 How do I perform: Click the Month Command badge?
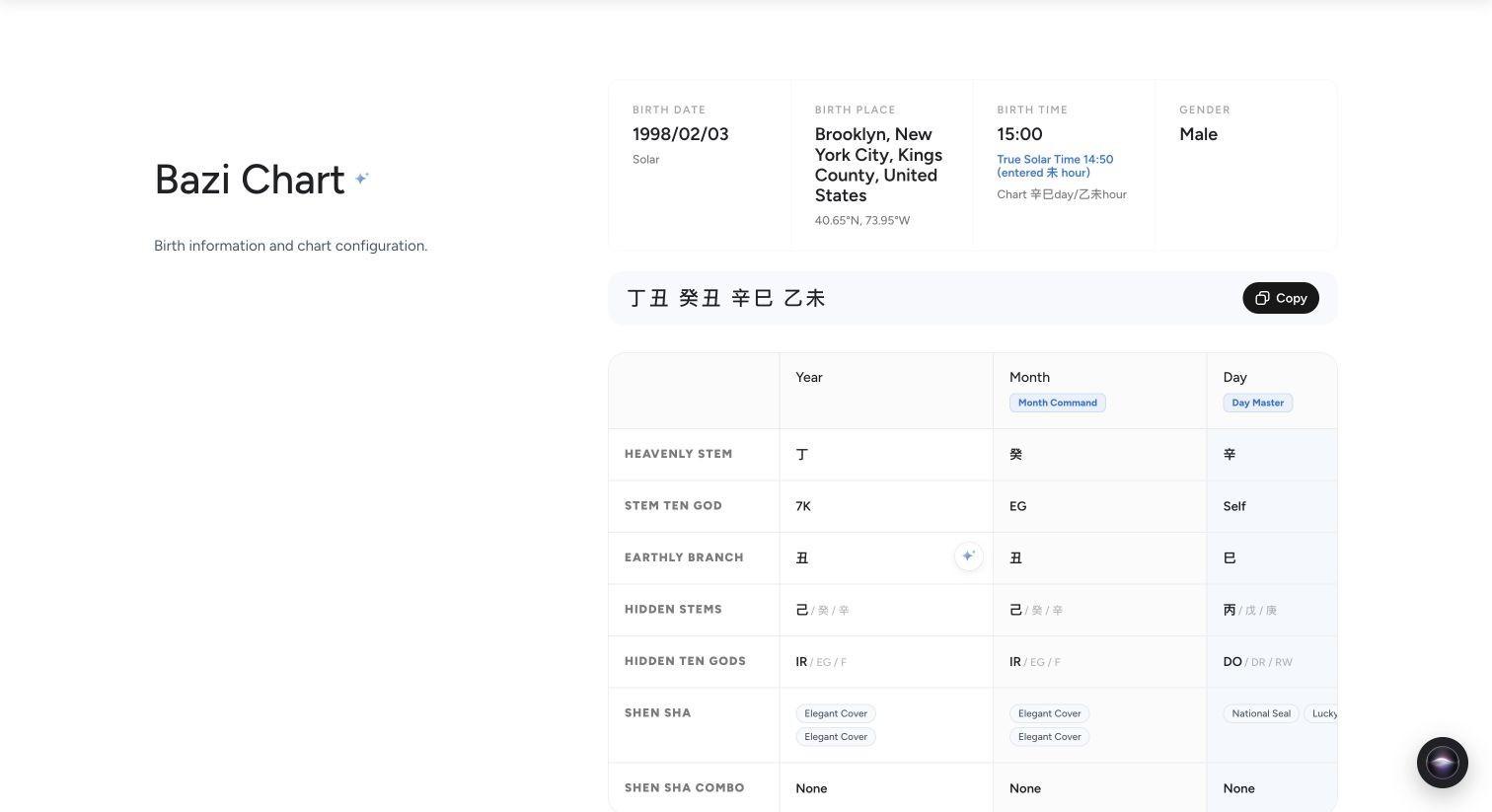tap(1057, 403)
